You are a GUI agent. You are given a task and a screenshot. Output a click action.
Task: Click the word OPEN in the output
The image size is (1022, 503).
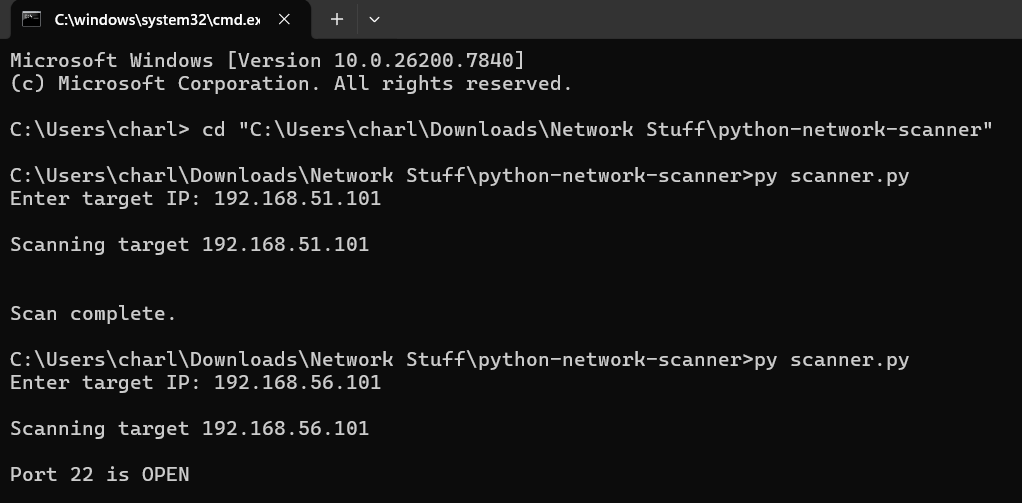pyautogui.click(x=165, y=474)
